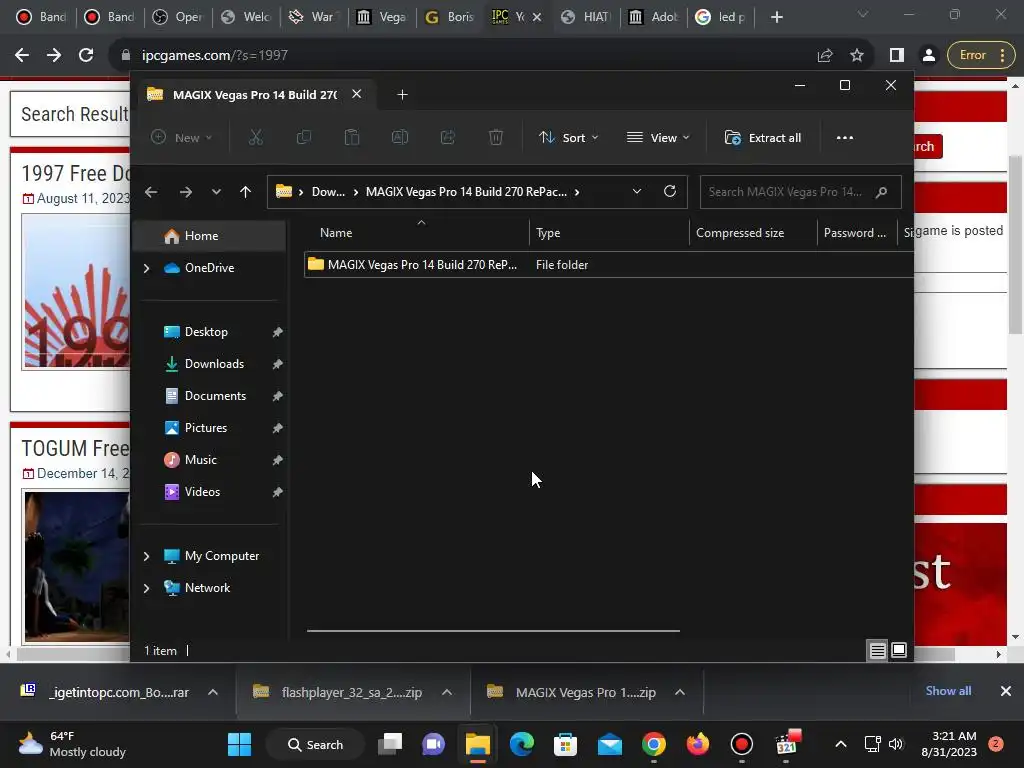Viewport: 1024px width, 768px height.
Task: Select MAGIX Vegas Pro 14 Build Explorer tab
Action: point(253,95)
